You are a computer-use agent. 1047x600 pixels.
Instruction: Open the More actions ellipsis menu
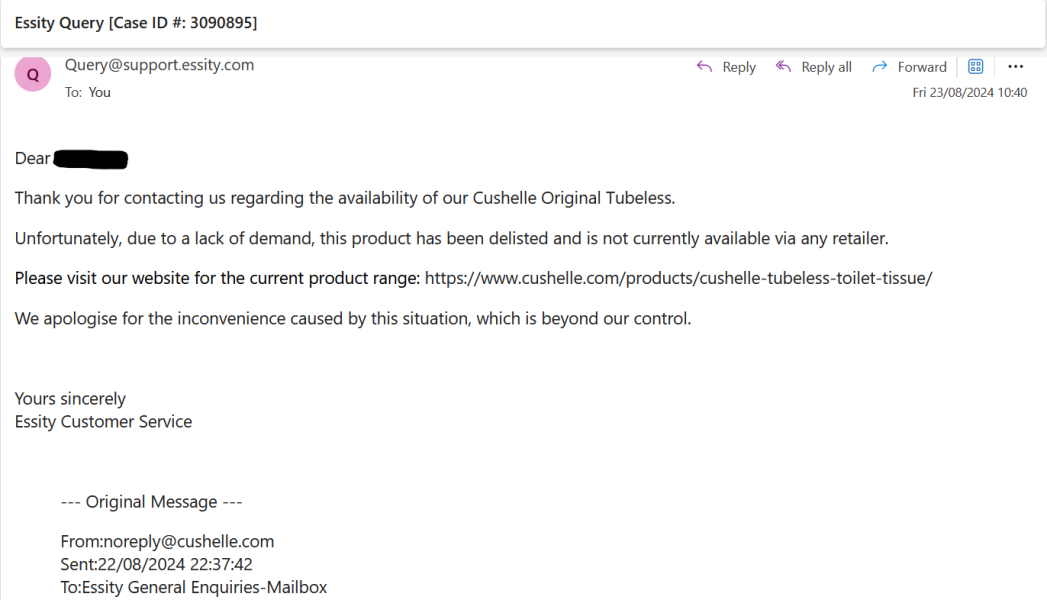tap(1015, 67)
